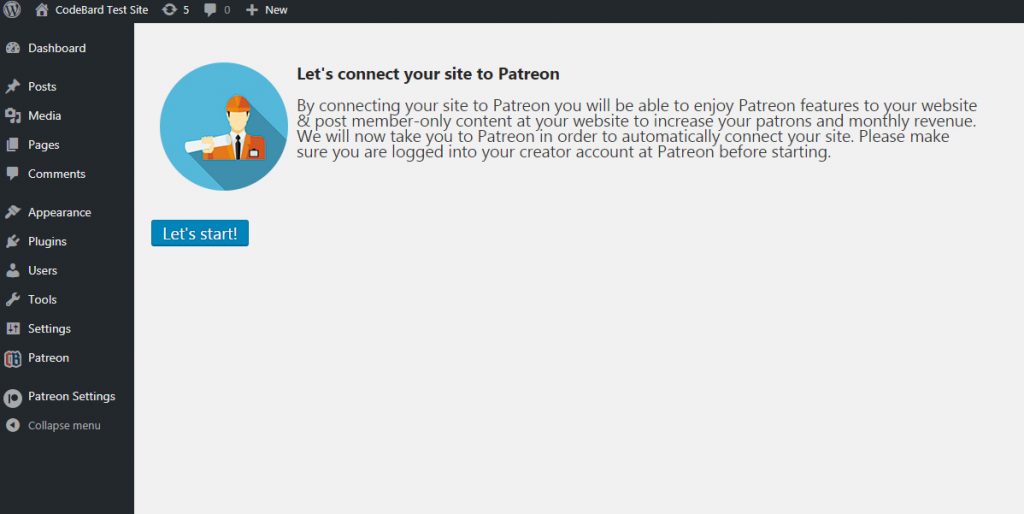Screen dimensions: 1024x514
Task: Click the plus New icon
Action: click(252, 10)
